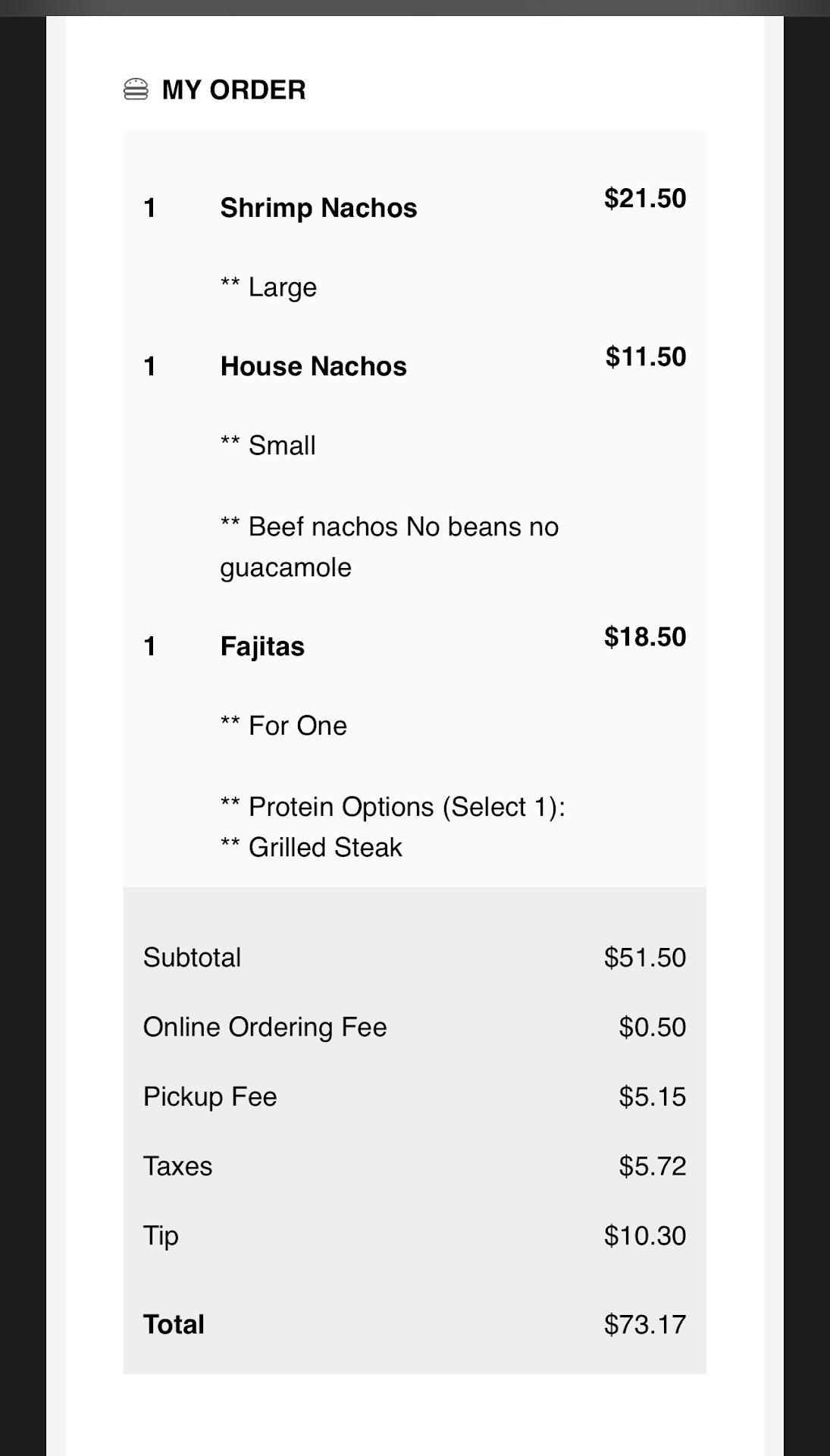
Task: Click the $18.50 Fajitas price
Action: click(644, 637)
